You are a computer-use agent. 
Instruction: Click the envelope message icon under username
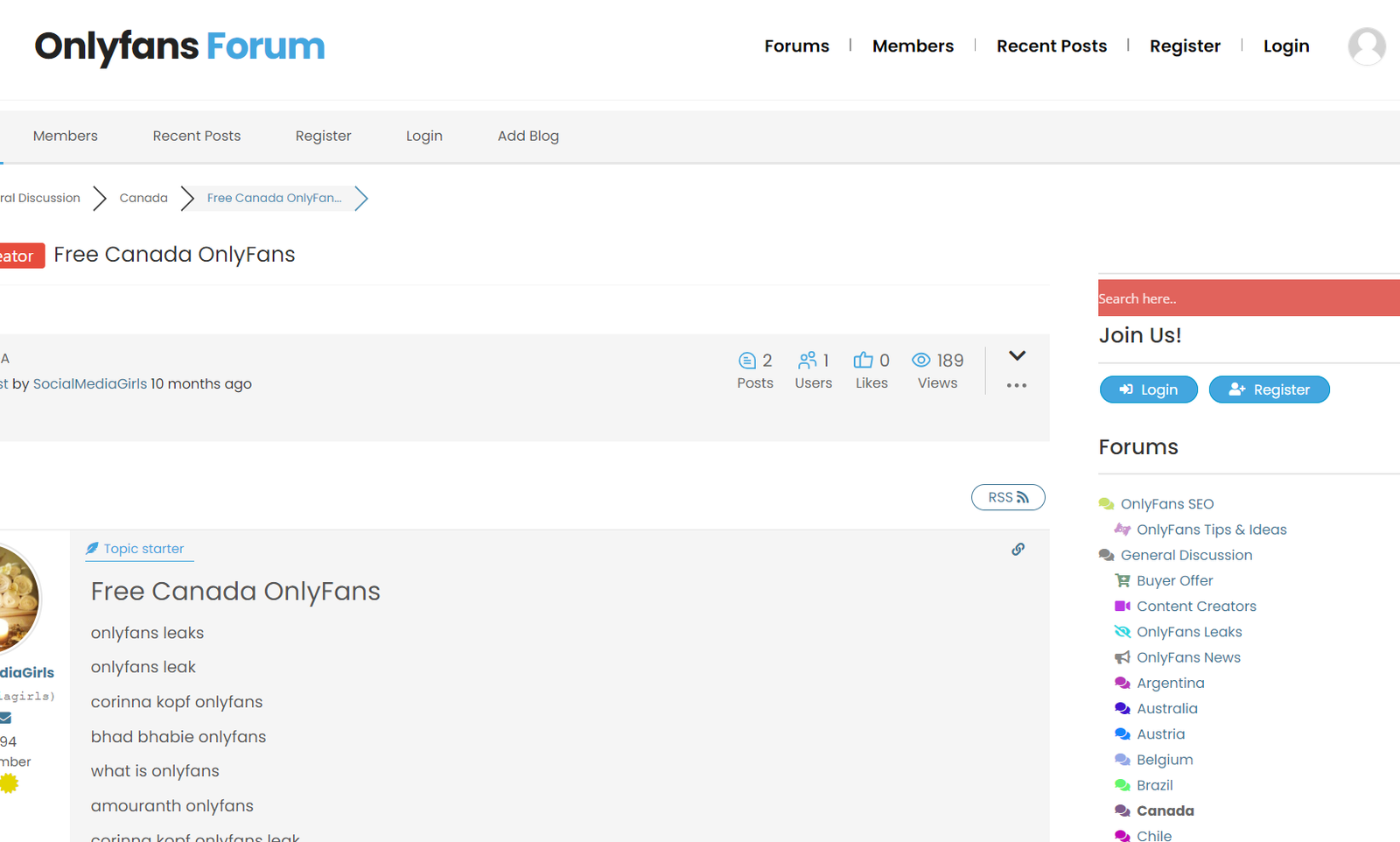pos(5,718)
